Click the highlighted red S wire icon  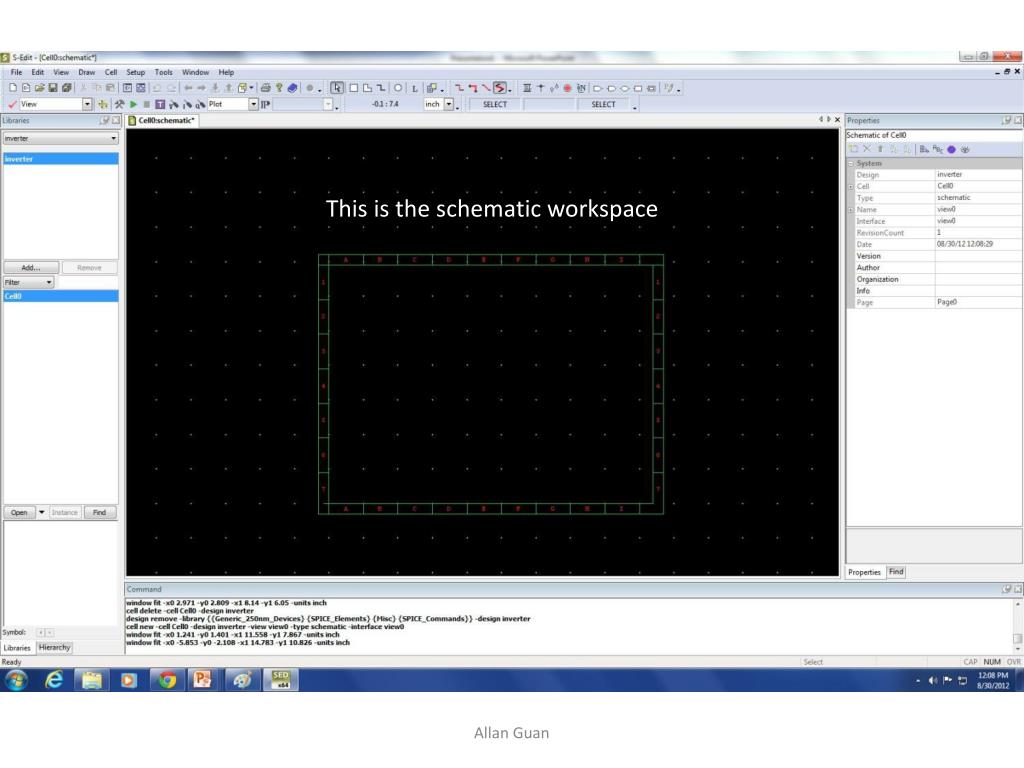coord(500,88)
